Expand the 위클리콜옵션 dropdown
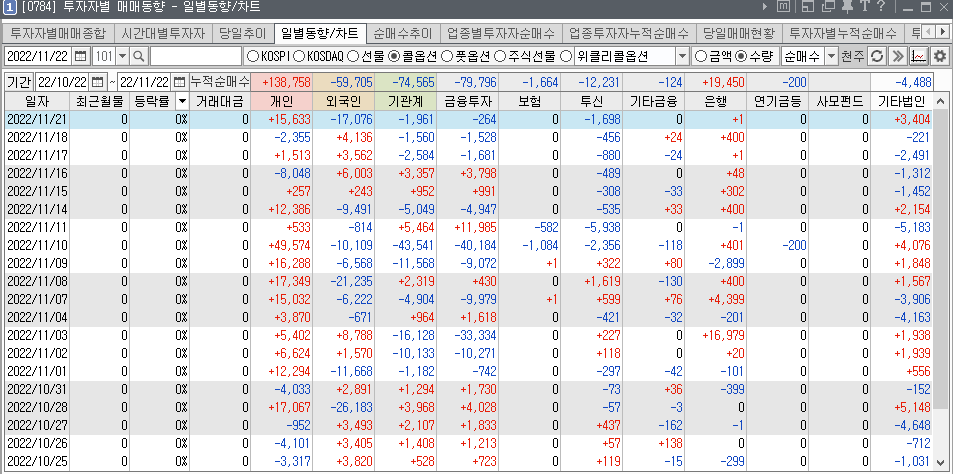Viewport: 953px width, 474px height. point(682,56)
